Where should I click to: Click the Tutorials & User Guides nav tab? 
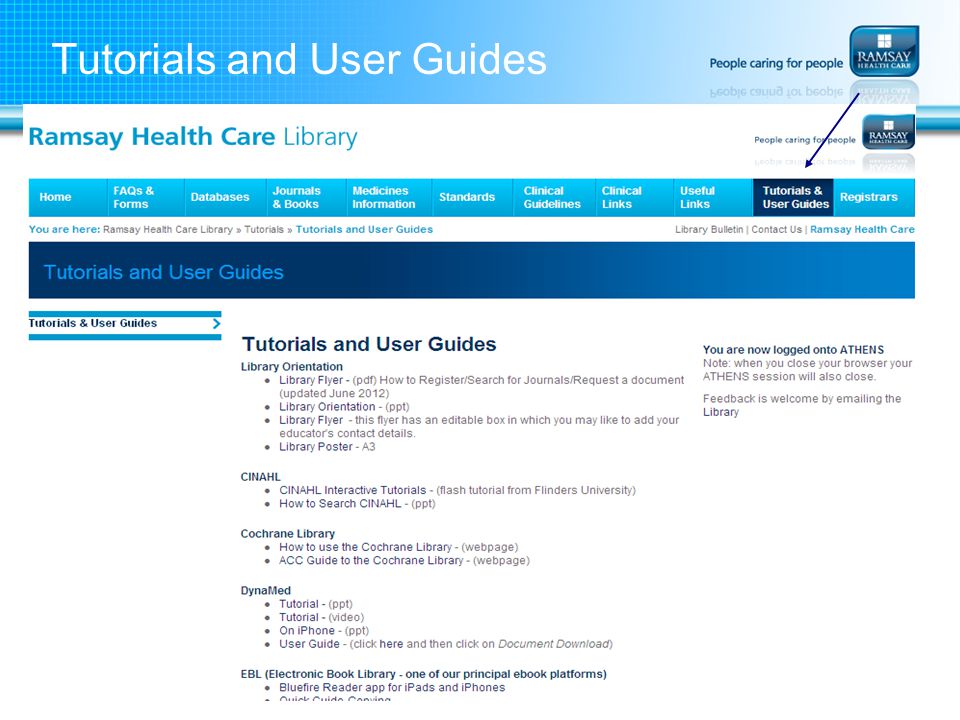[795, 197]
